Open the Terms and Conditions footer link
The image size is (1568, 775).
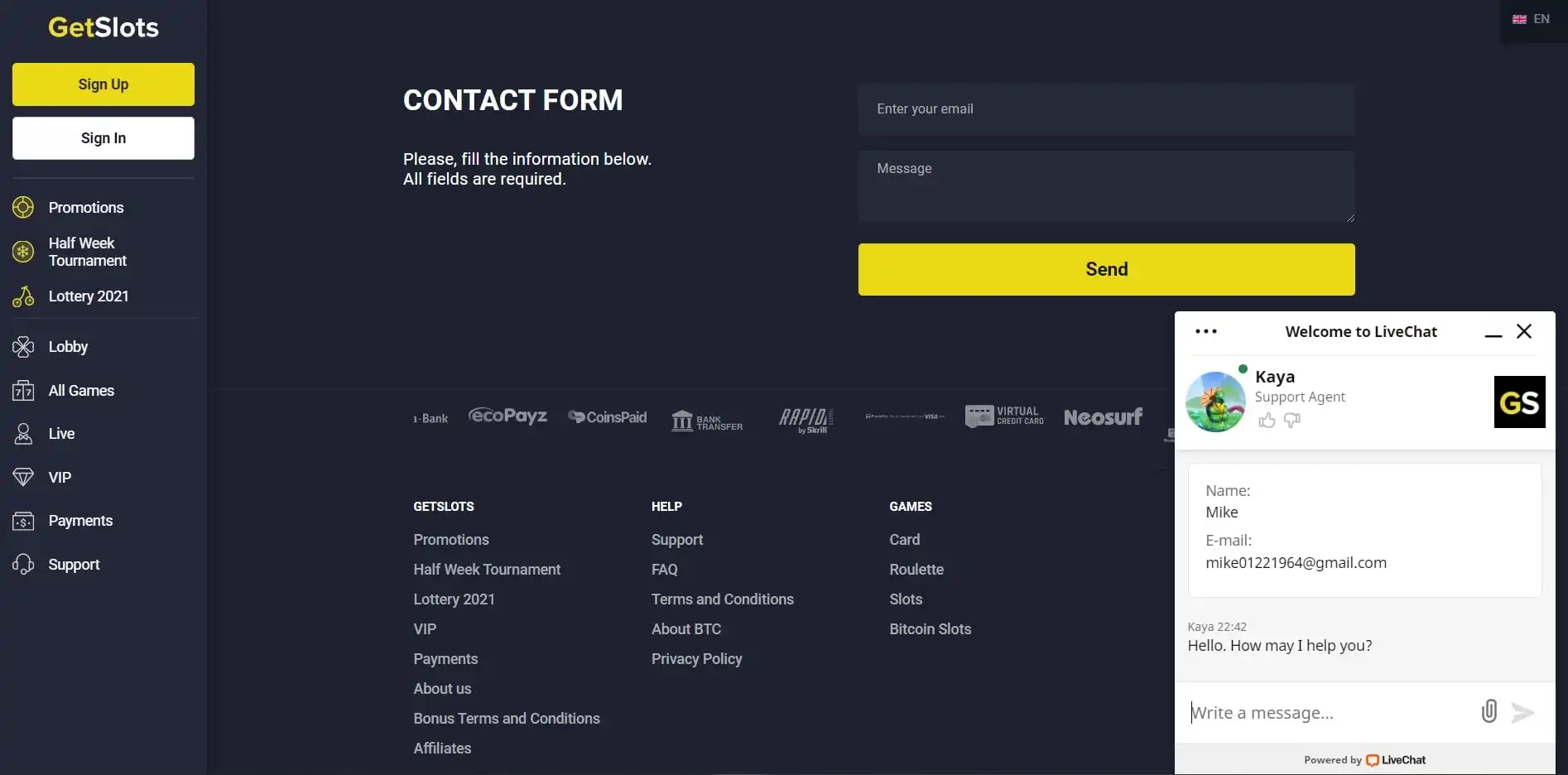pos(722,599)
